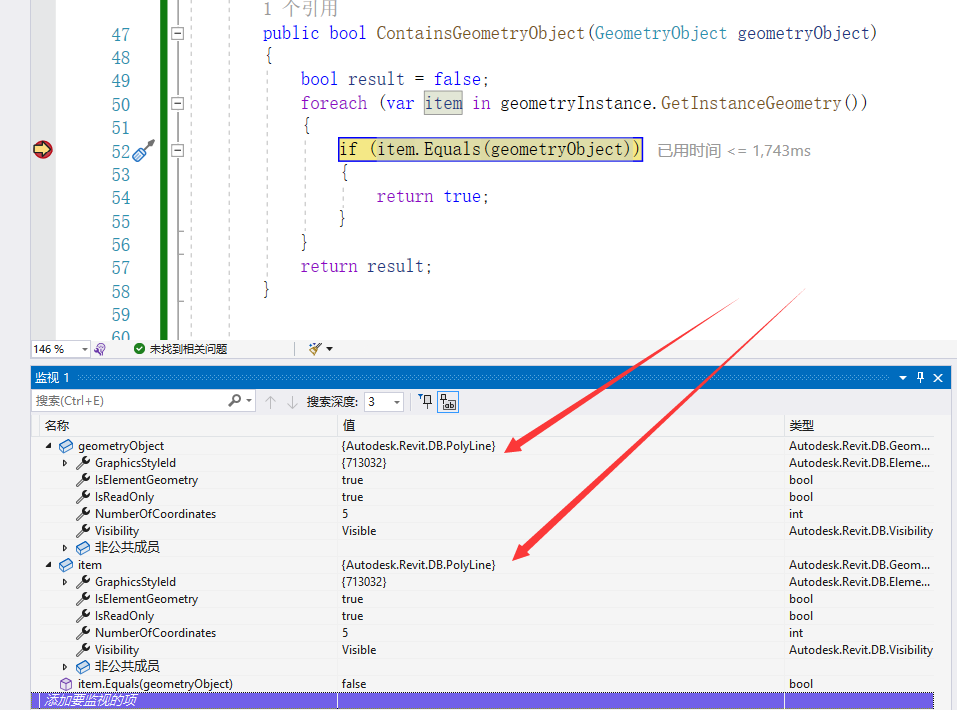Collapse the foreach block at line 50
Image resolution: width=957 pixels, height=710 pixels.
[178, 103]
